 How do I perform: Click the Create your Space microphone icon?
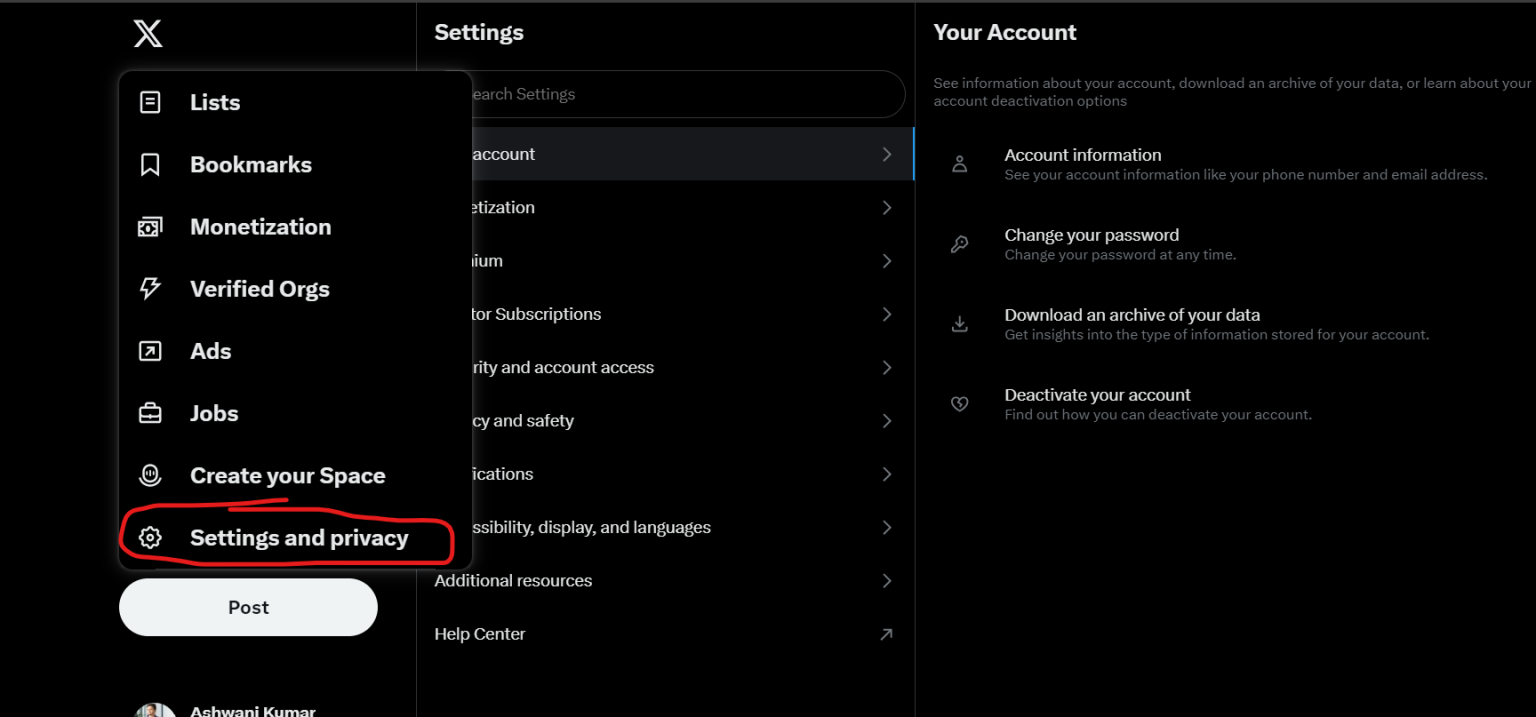click(x=150, y=475)
